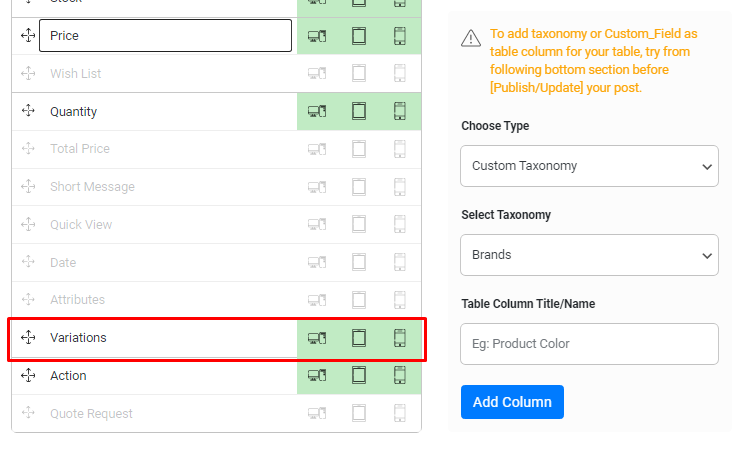Image resolution: width=749 pixels, height=453 pixels.
Task: Toggle mobile visibility for Attributes column
Action: (x=400, y=300)
